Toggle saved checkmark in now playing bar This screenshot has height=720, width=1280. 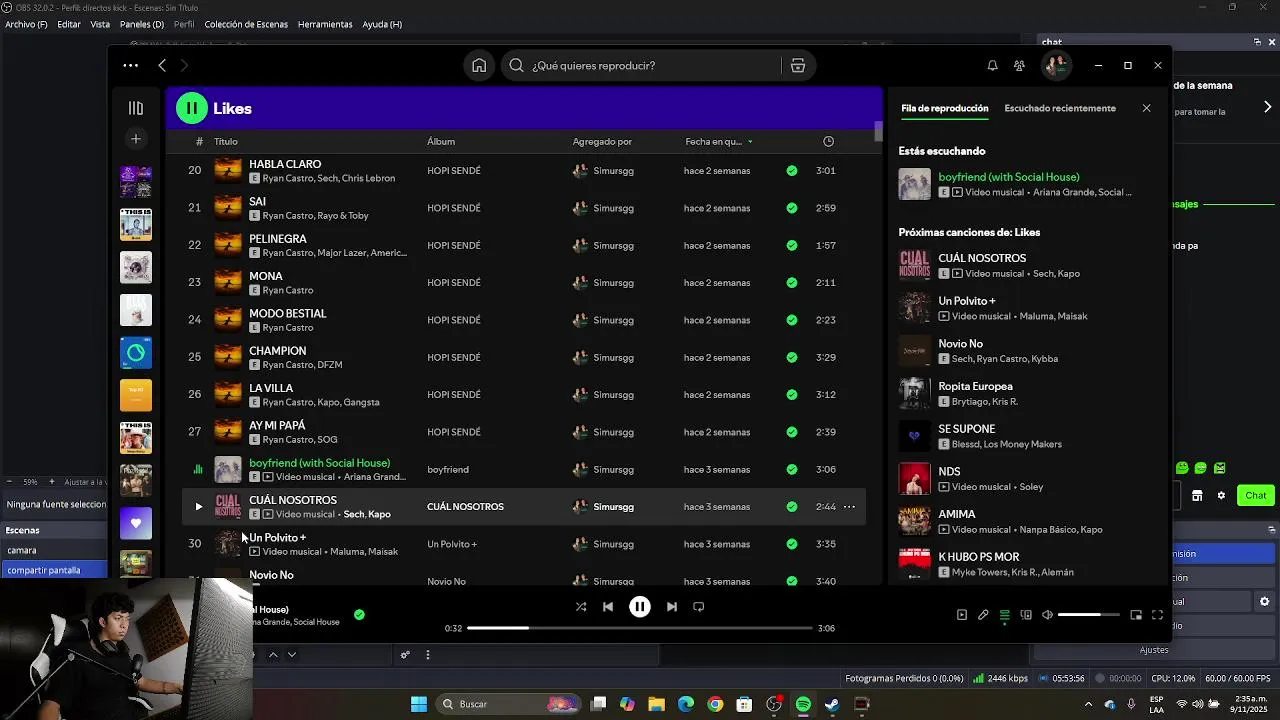point(359,615)
